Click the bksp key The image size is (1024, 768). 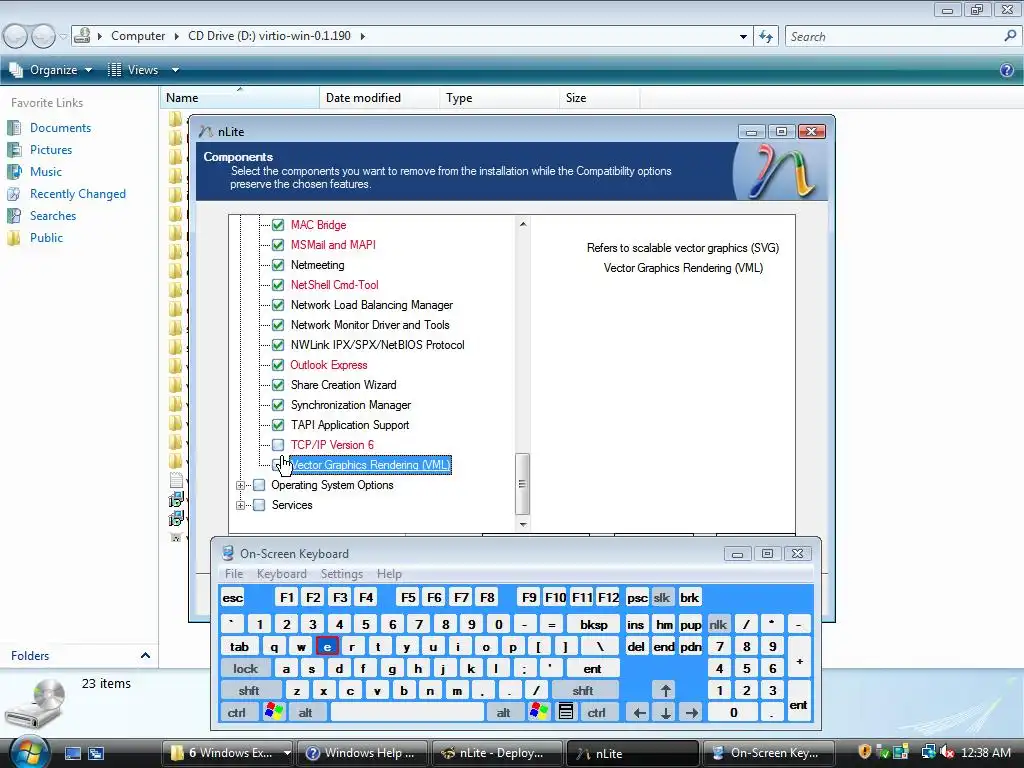pyautogui.click(x=594, y=625)
